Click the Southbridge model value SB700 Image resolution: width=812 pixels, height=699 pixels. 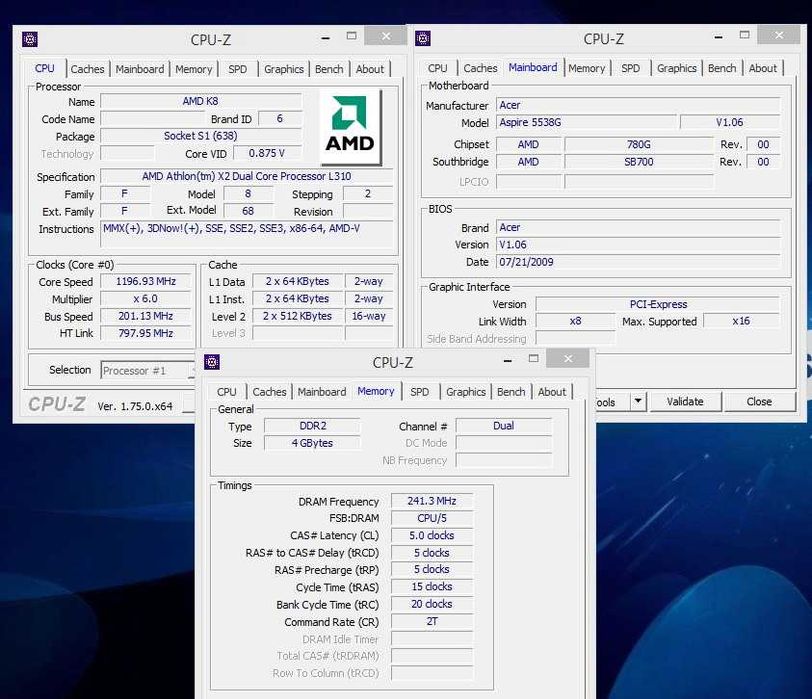click(639, 162)
